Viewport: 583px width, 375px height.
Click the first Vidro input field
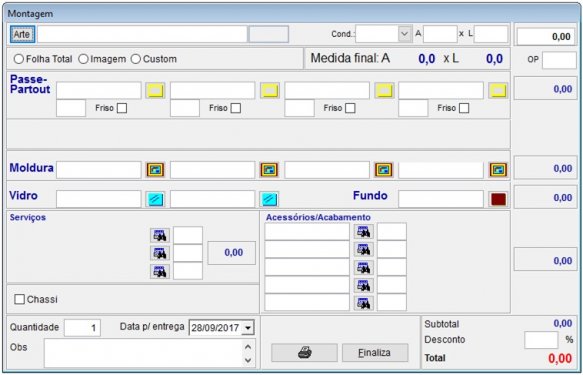point(99,199)
